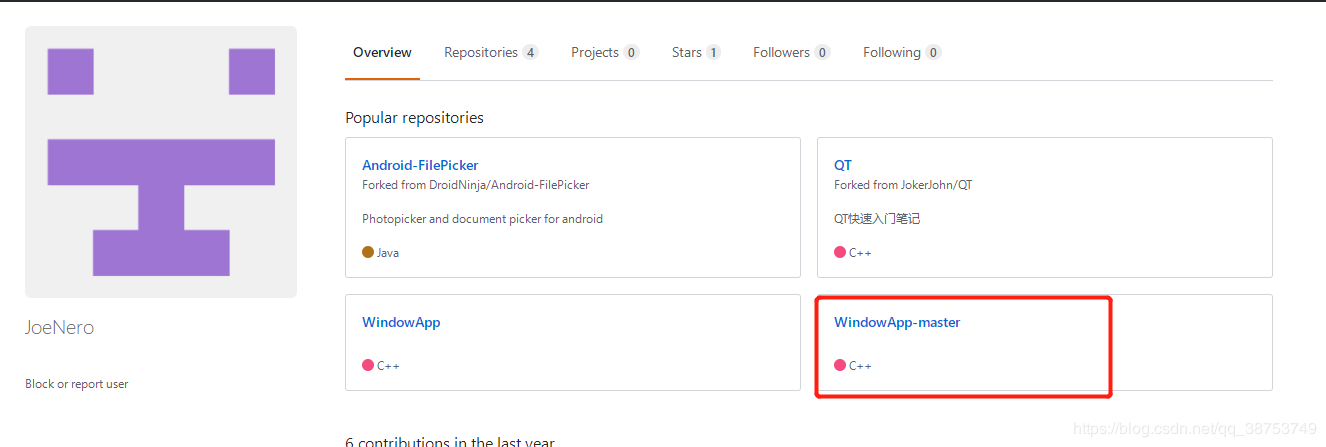Click Forked from JokerJohn/QT text
The height and width of the screenshot is (447, 1326).
click(903, 185)
